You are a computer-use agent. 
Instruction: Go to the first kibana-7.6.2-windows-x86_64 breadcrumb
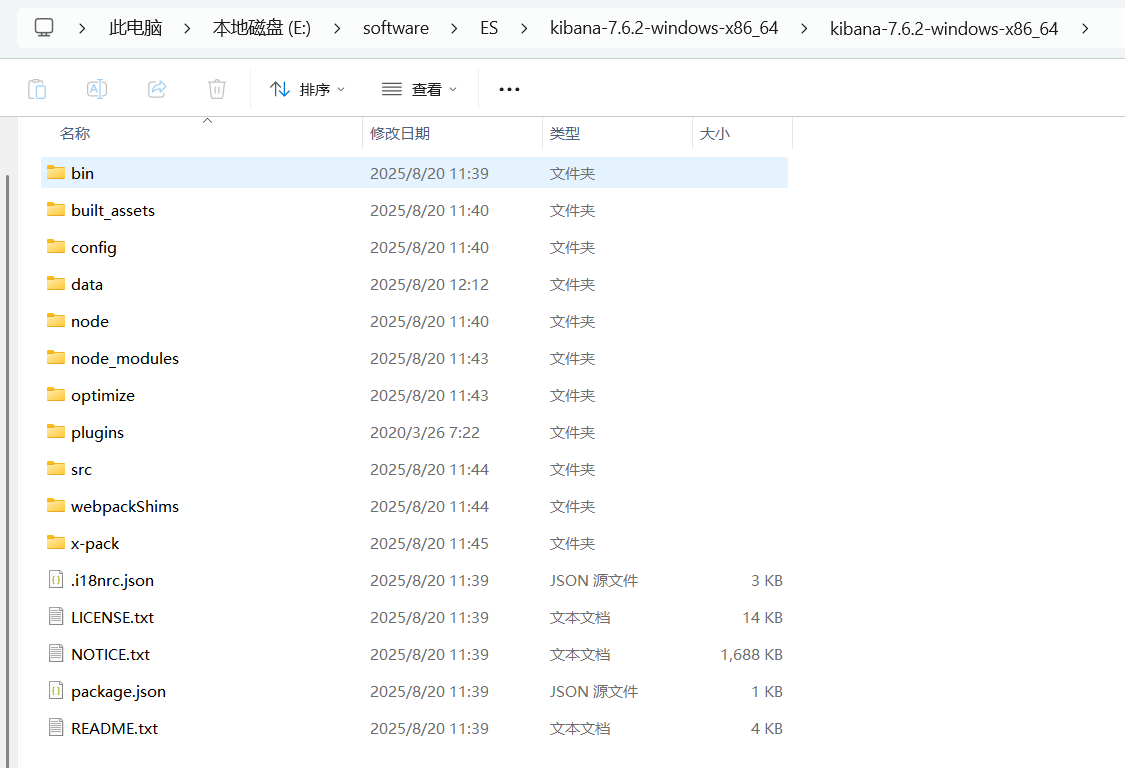[x=664, y=29]
